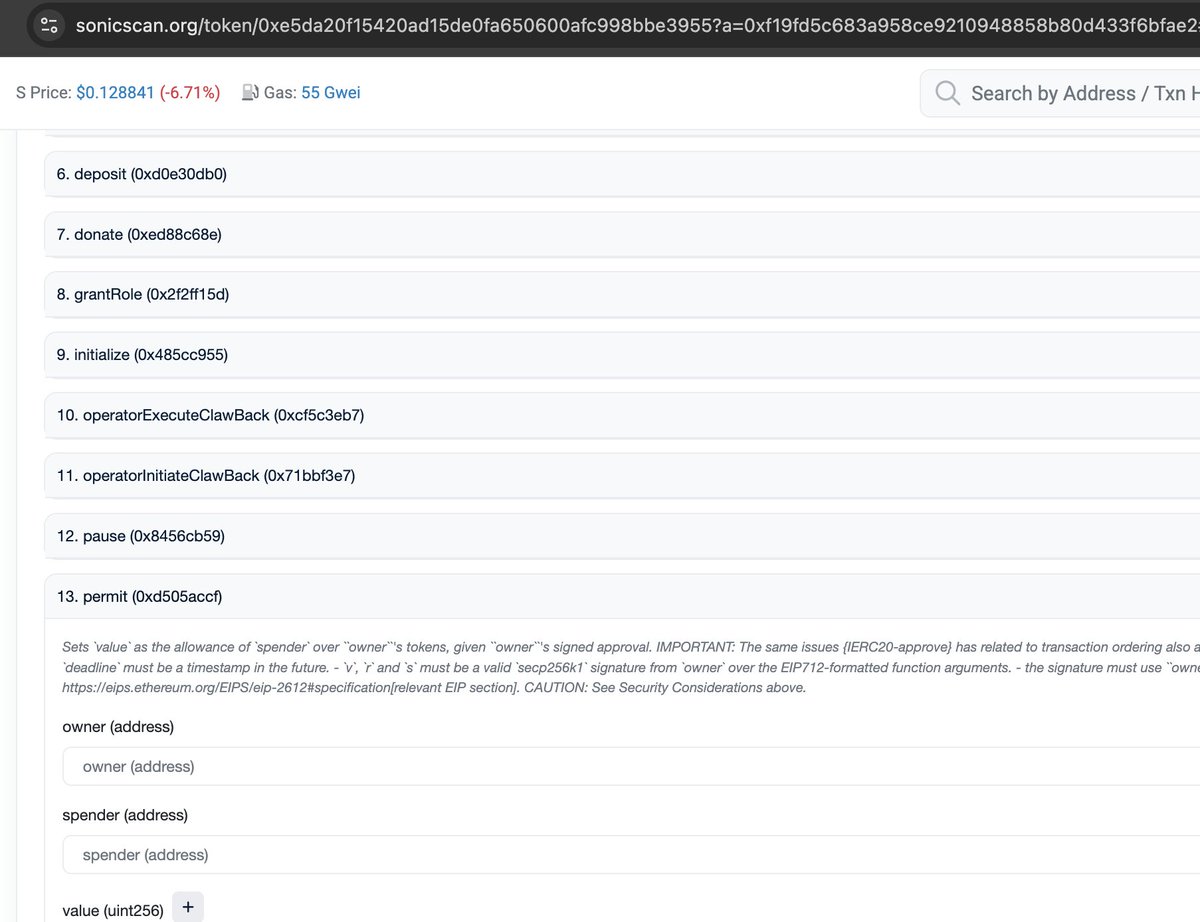Focus the Search by Address box
The image size is (1200, 922).
(x=1060, y=93)
